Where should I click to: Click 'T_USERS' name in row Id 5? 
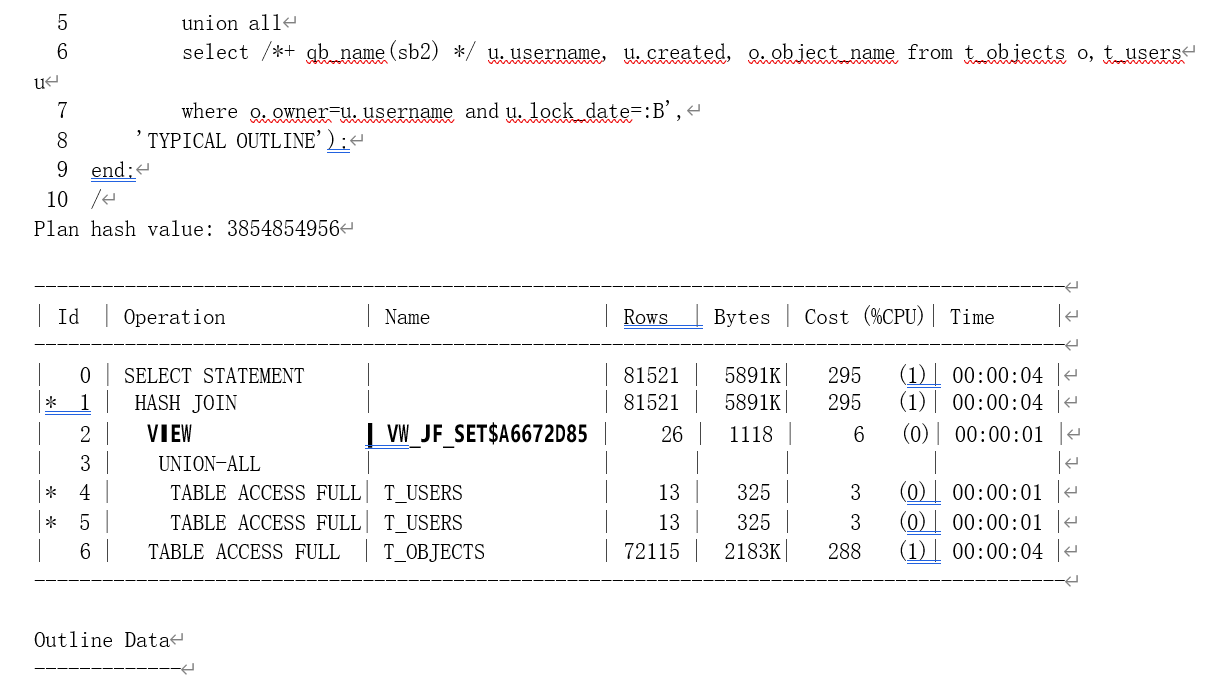tap(423, 523)
